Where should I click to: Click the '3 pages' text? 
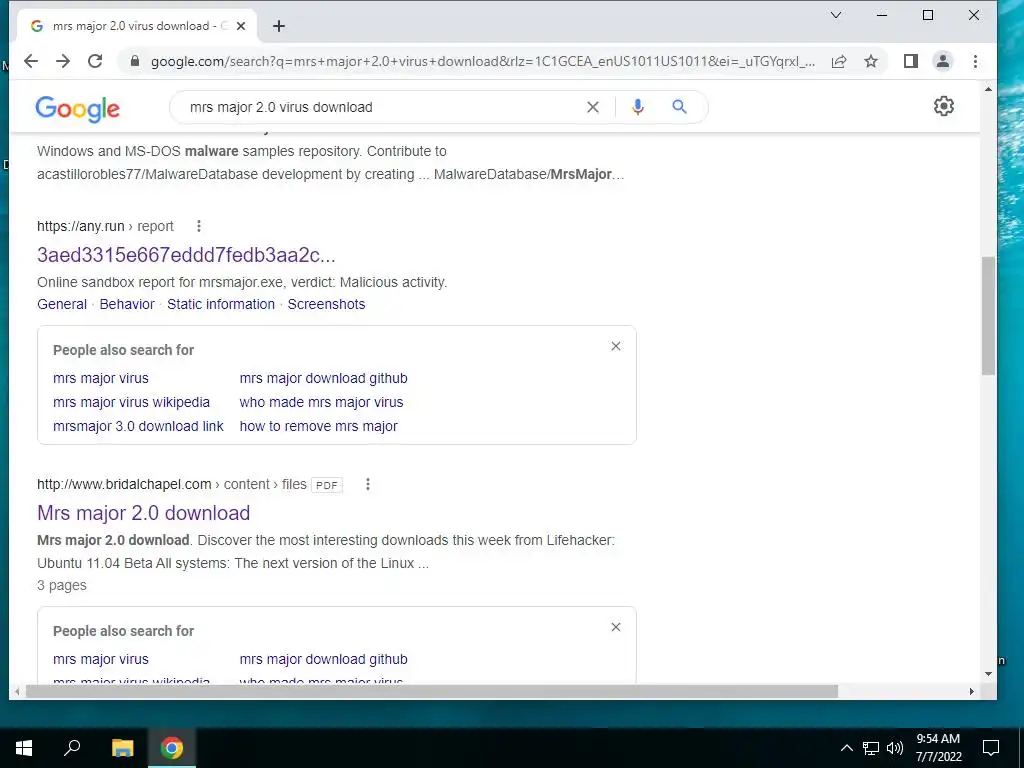point(61,585)
